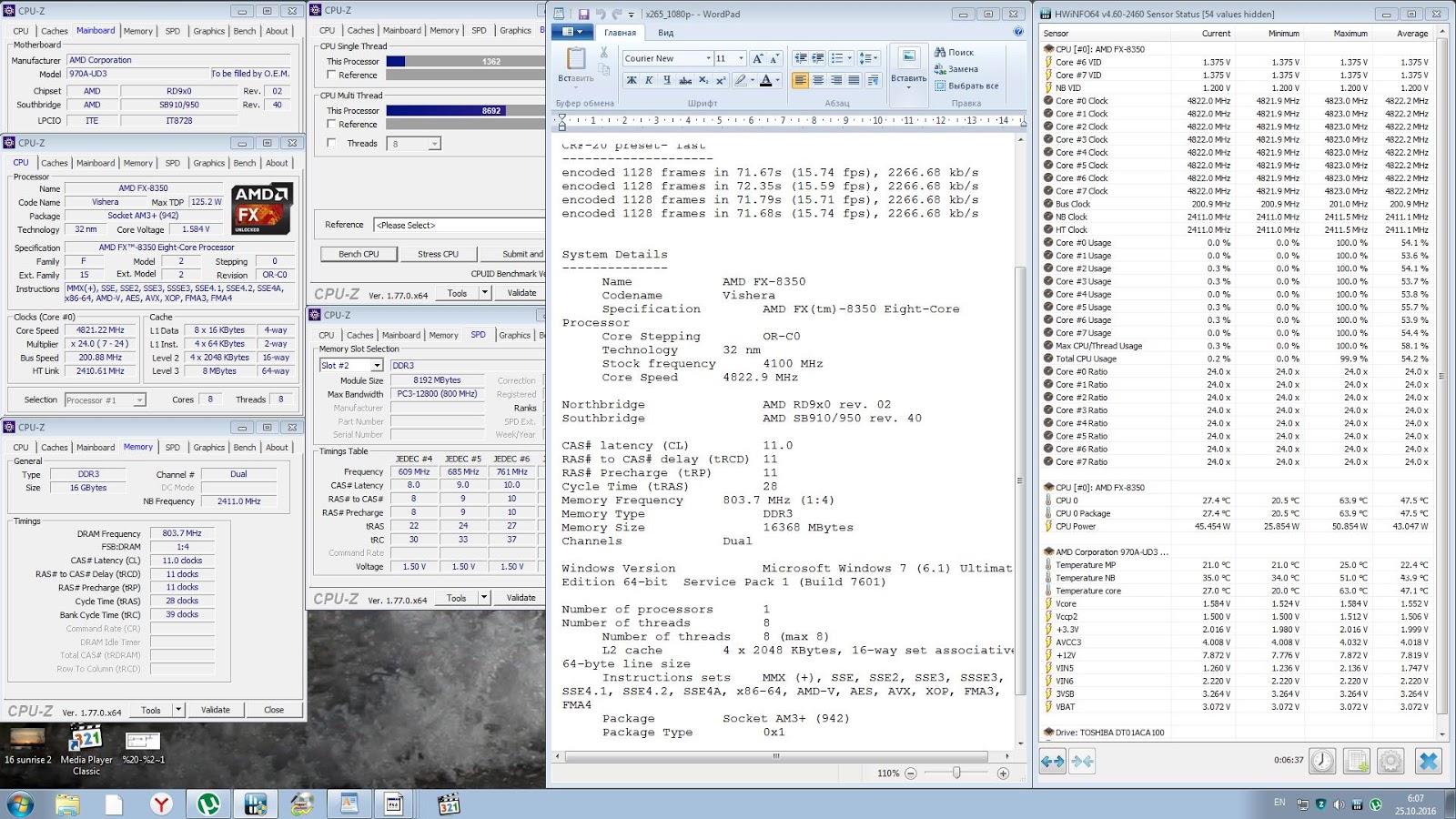The width and height of the screenshot is (1456, 819).
Task: Click the WordPad zoom slider handle
Action: (x=956, y=773)
